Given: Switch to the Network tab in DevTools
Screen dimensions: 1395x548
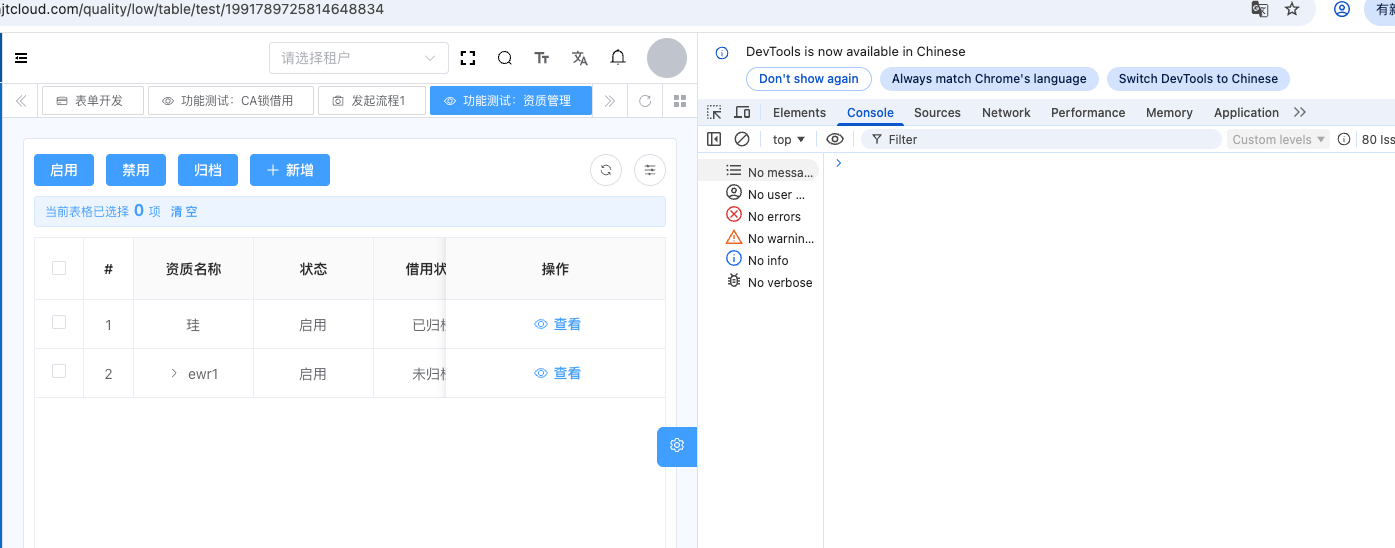Looking at the screenshot, I should click(1005, 113).
